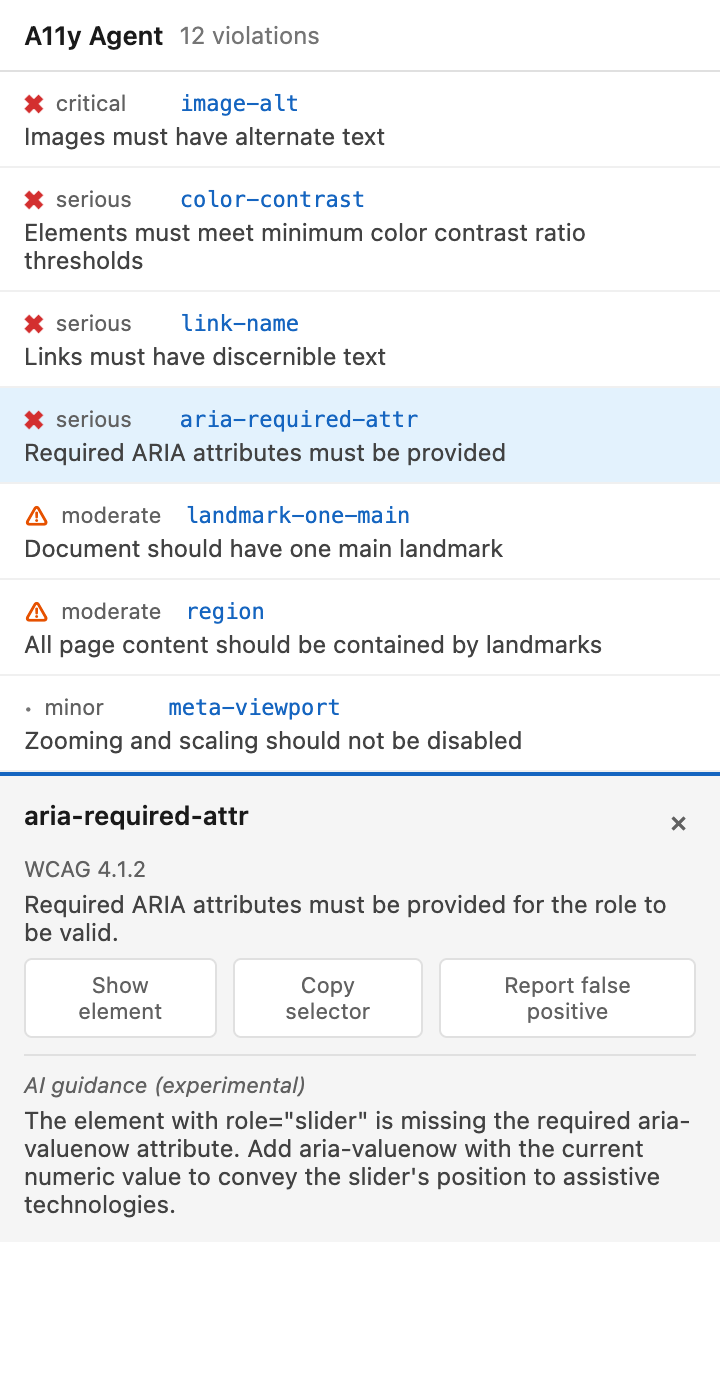Open the color-contrast rule link

tap(272, 199)
